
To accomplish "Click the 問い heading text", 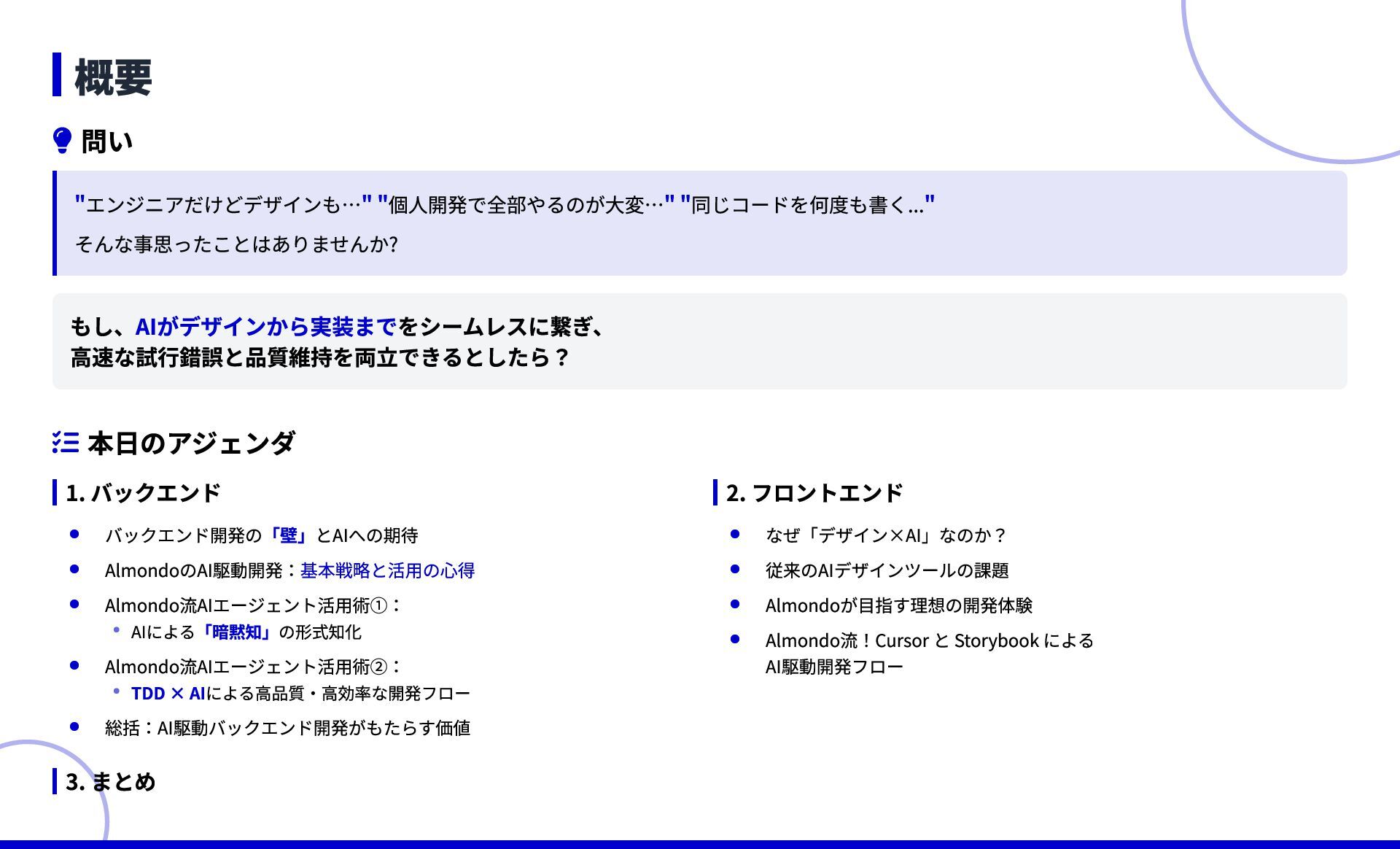I will [106, 141].
